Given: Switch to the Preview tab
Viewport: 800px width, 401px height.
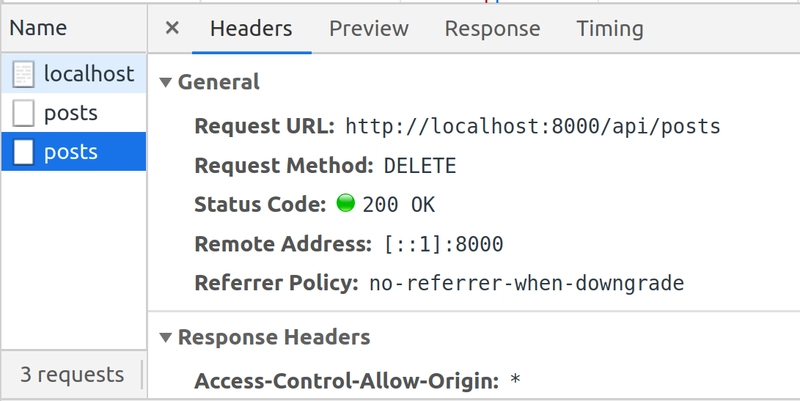Looking at the screenshot, I should point(369,29).
